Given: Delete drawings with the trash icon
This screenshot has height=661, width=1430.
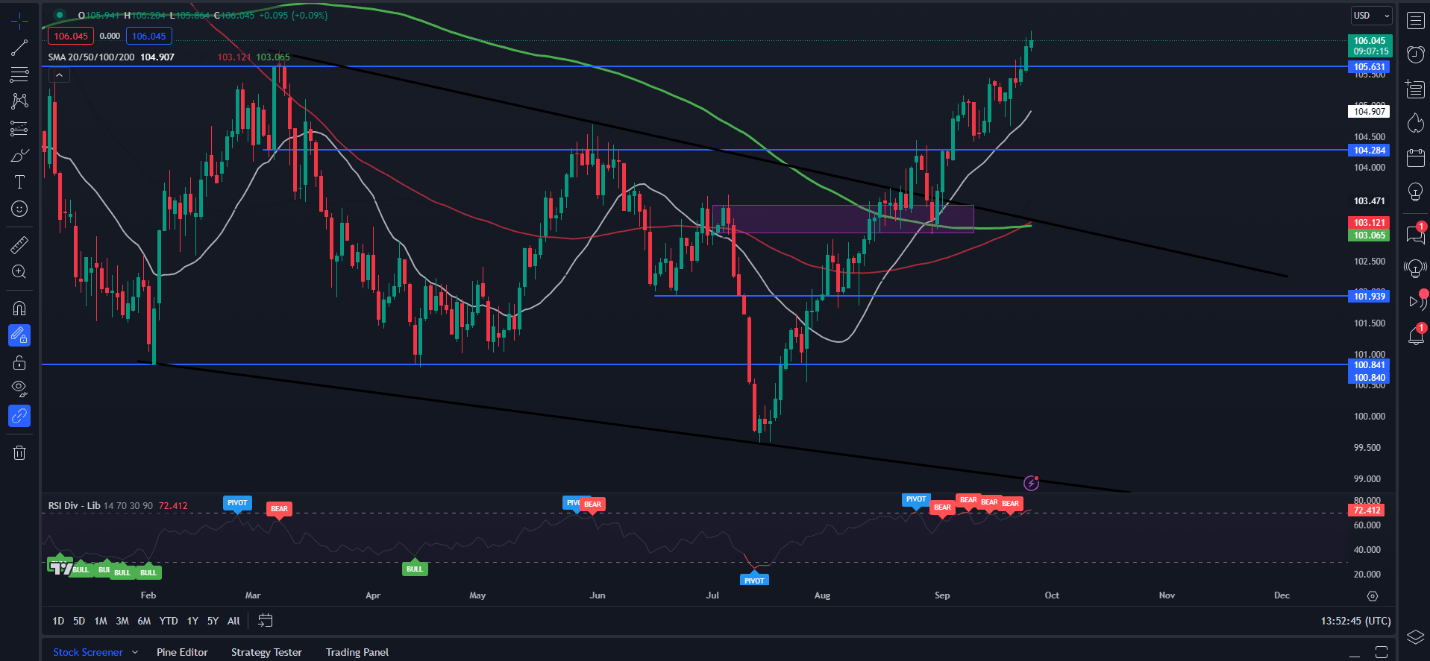Looking at the screenshot, I should pos(19,453).
